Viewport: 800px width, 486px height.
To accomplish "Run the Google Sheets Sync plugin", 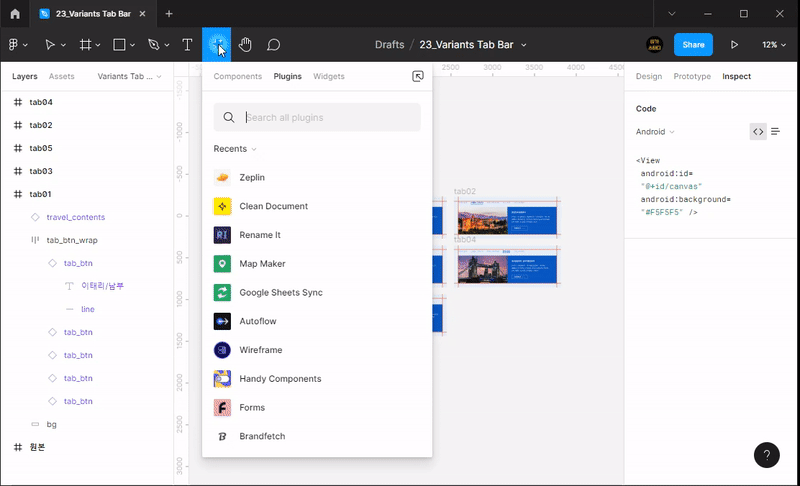I will click(317, 293).
